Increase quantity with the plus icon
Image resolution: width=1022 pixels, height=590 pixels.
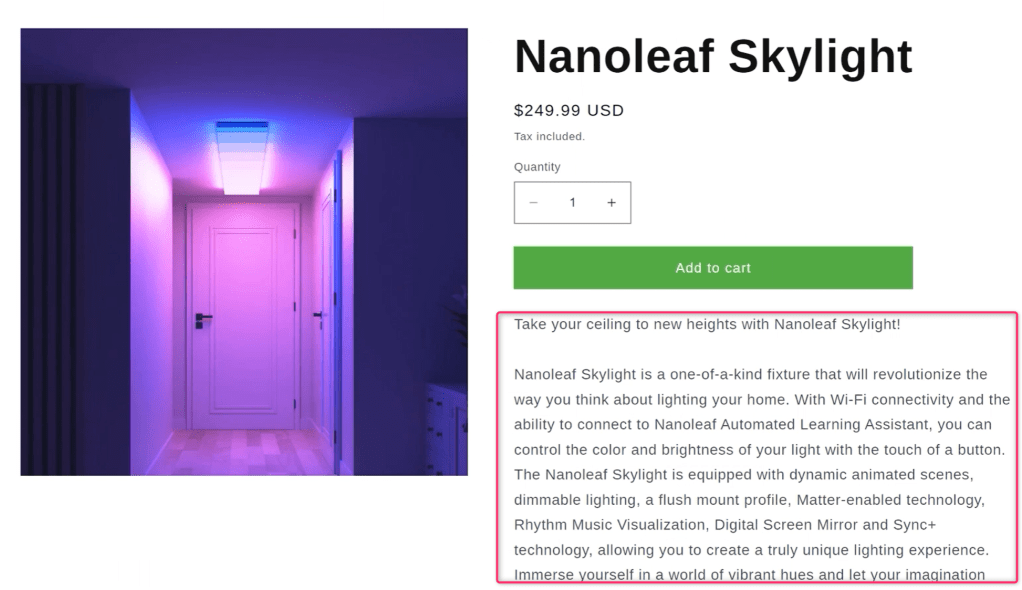[611, 203]
